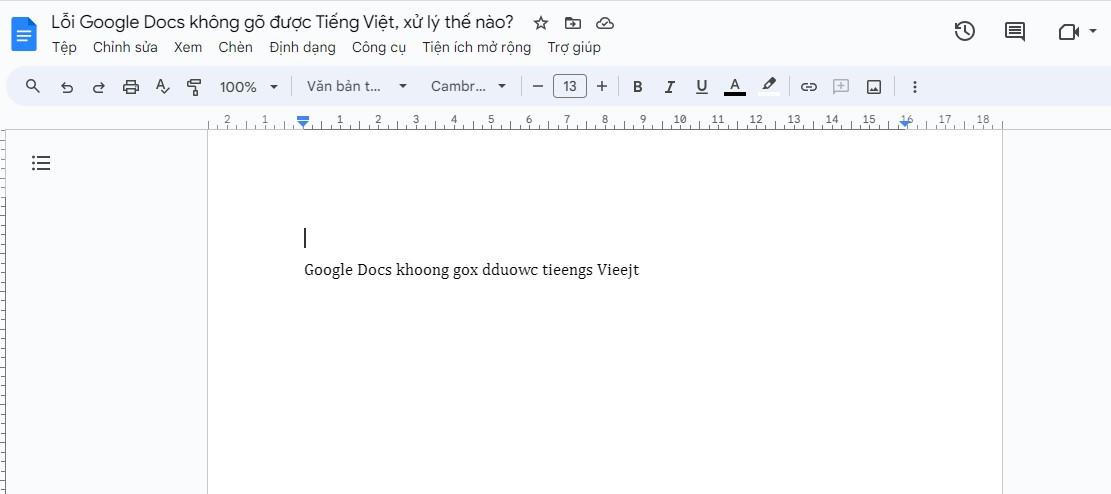Check the cloud save status icon

click(x=604, y=23)
